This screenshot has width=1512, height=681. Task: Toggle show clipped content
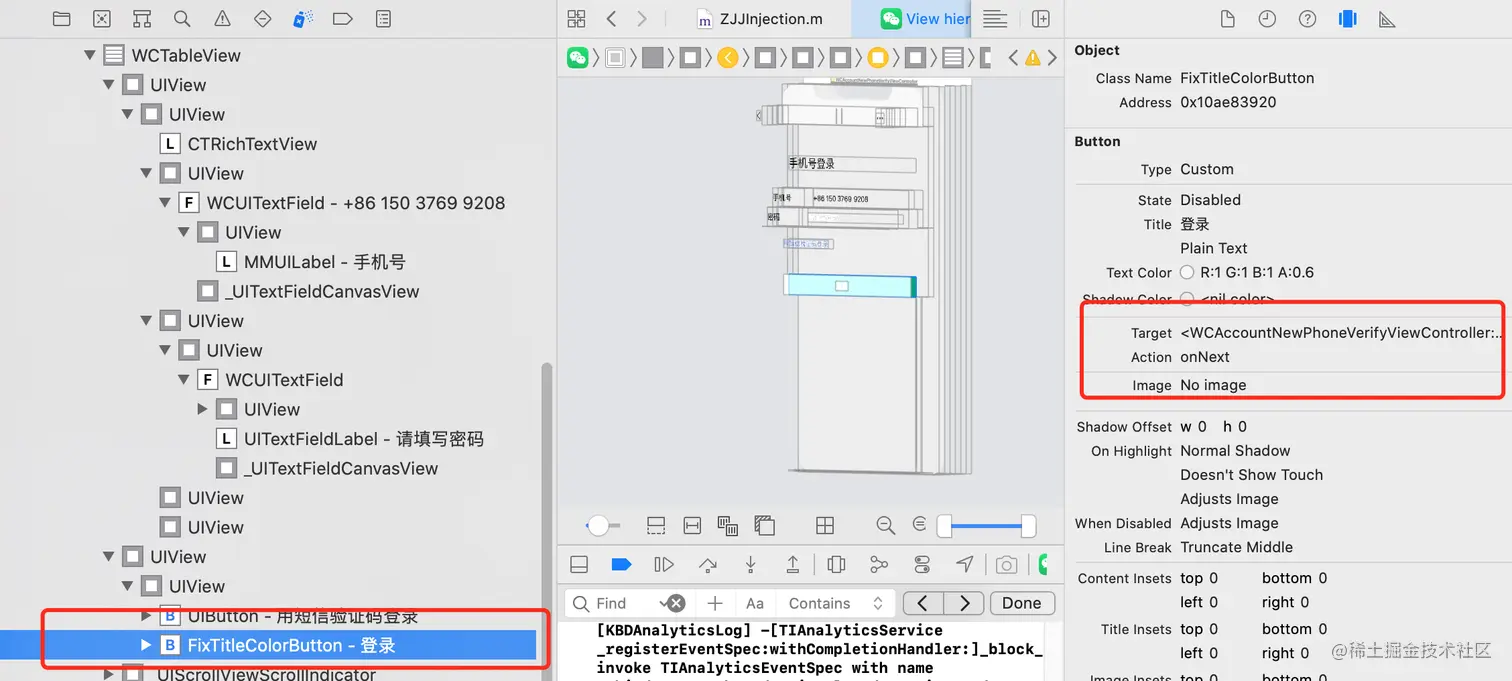(656, 525)
